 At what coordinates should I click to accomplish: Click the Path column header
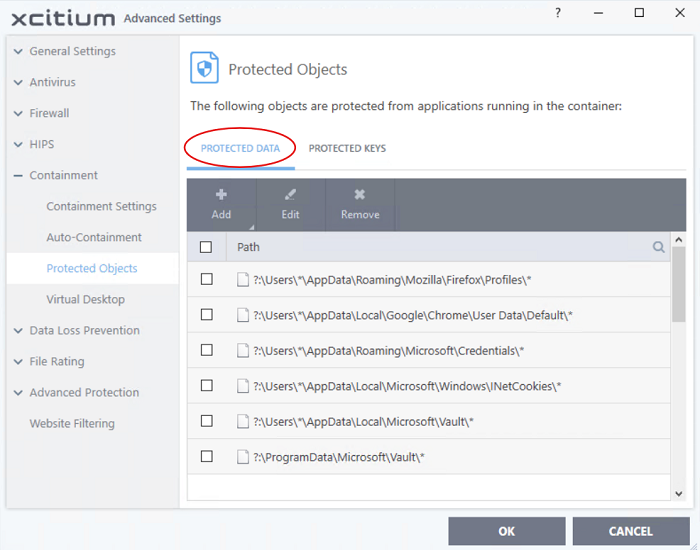[x=248, y=247]
